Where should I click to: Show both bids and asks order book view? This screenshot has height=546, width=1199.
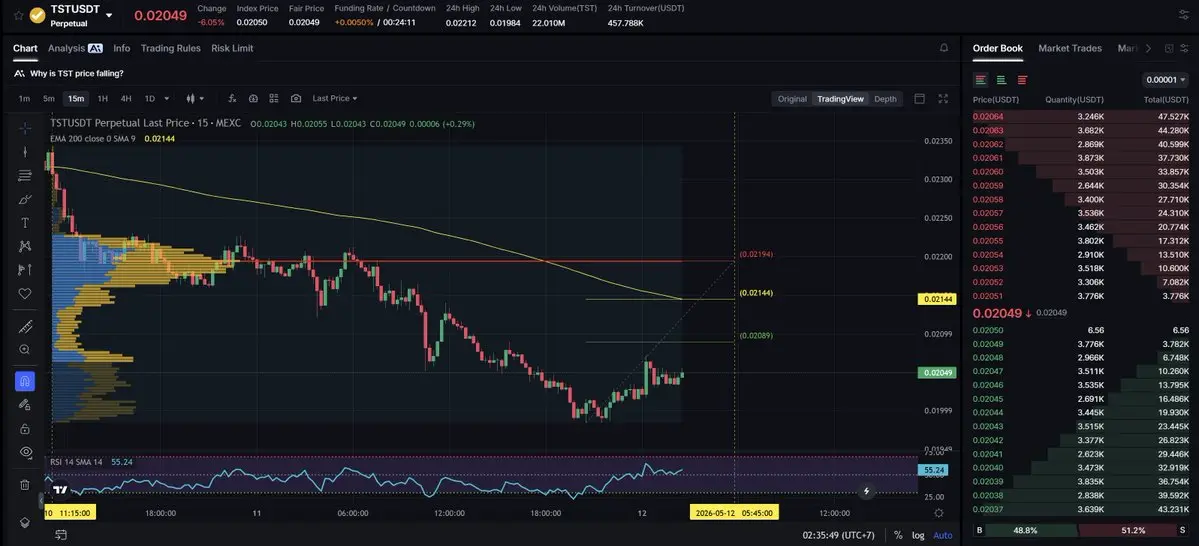pos(980,80)
